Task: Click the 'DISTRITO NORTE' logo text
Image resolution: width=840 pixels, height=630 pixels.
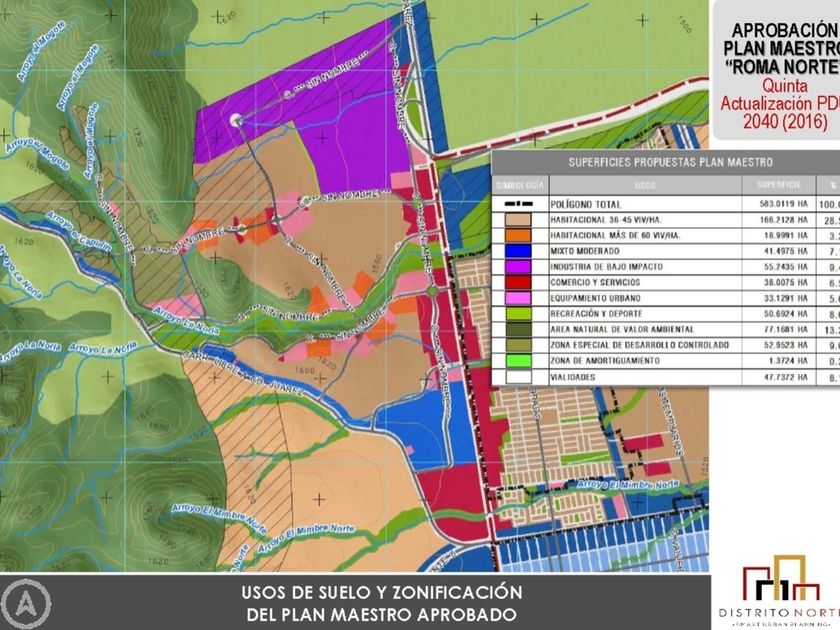Action: pyautogui.click(x=779, y=613)
